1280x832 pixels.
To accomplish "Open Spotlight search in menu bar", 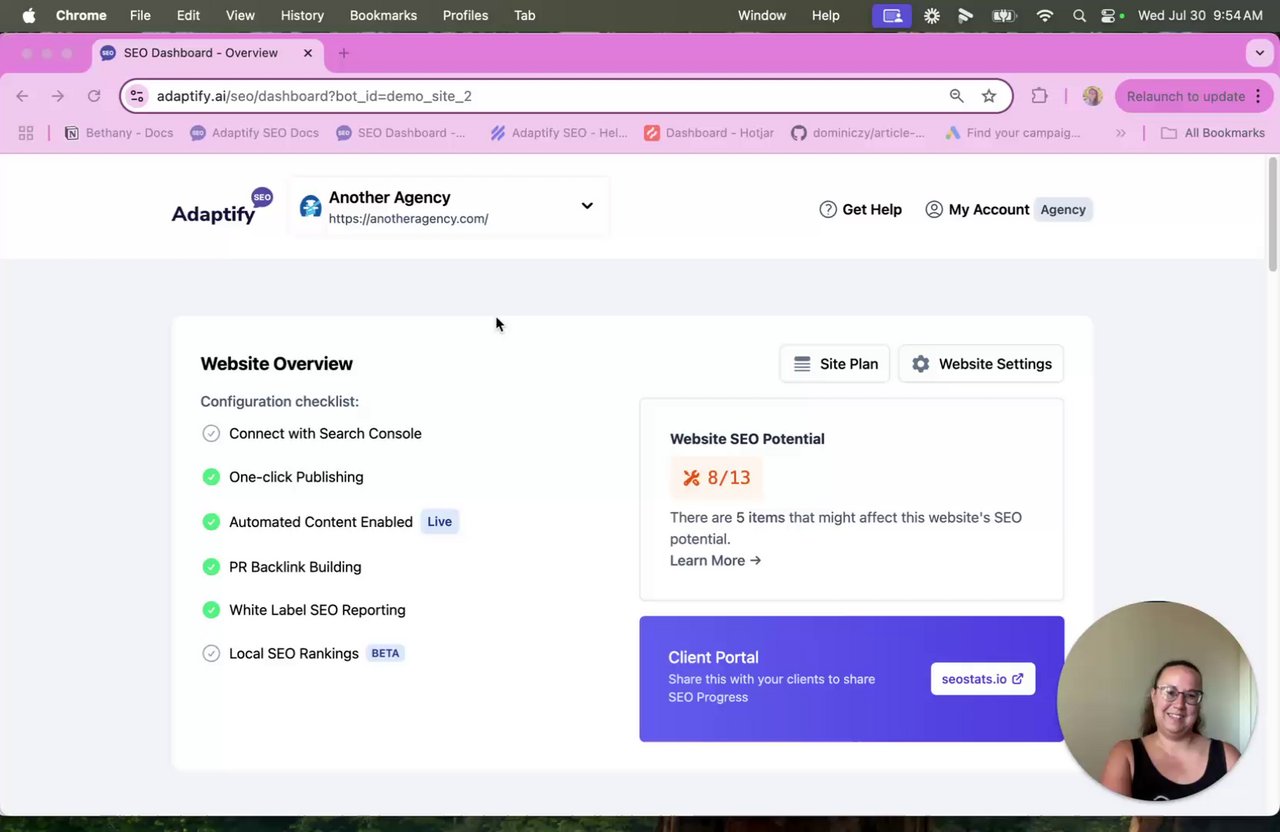I will (x=1079, y=15).
